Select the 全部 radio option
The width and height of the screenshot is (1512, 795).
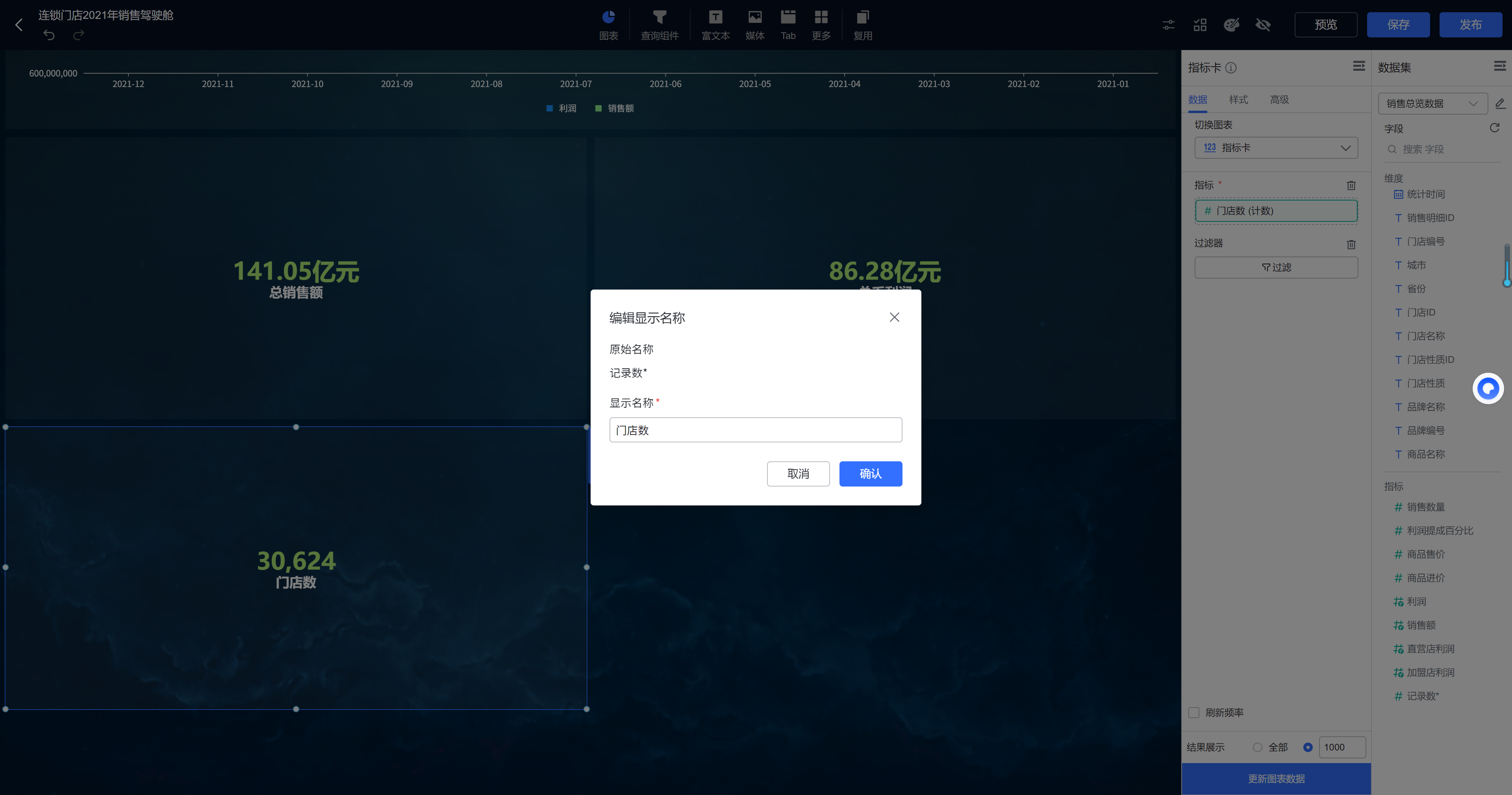tap(1257, 747)
